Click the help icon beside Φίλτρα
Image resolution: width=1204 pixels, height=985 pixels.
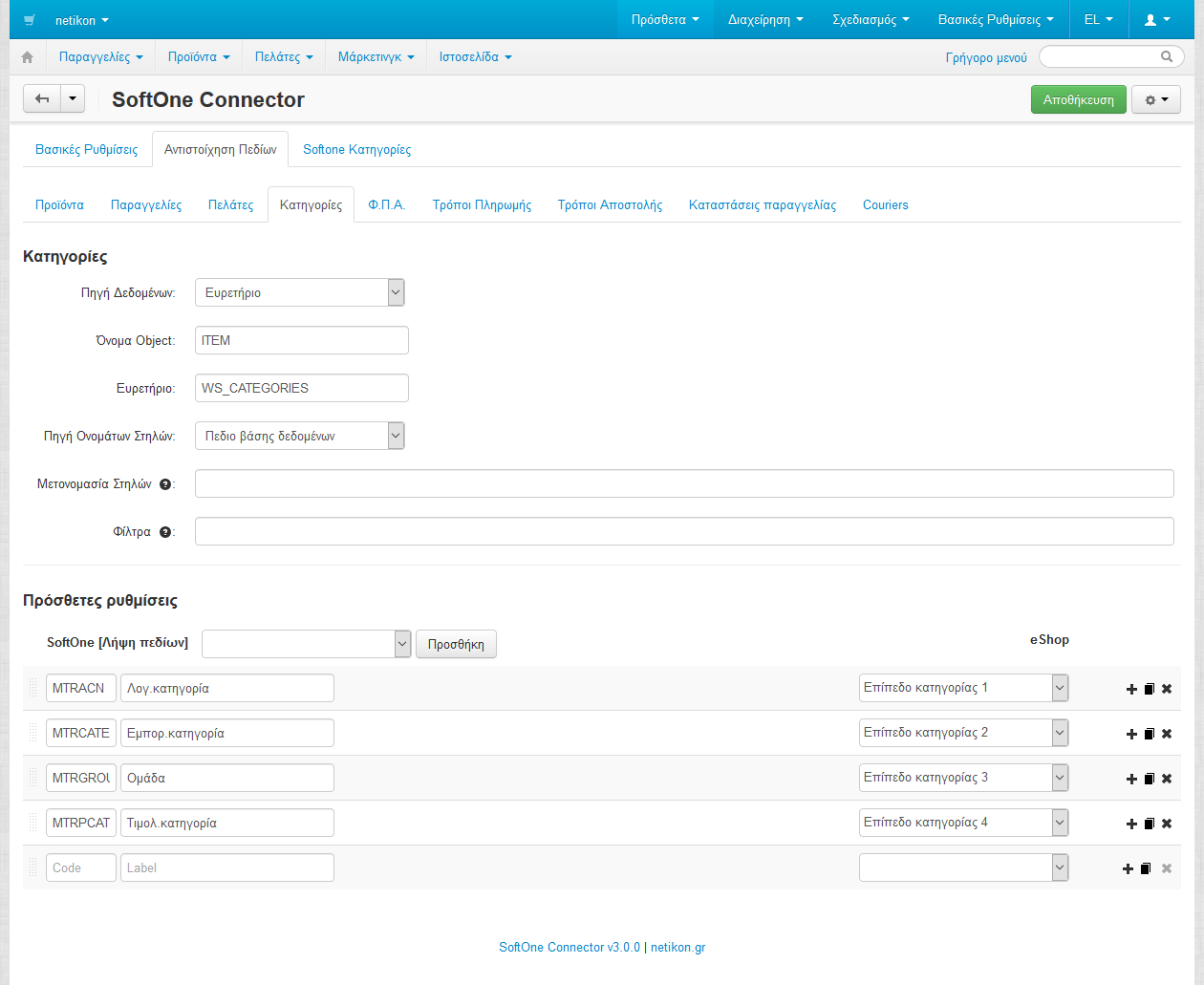[x=165, y=532]
